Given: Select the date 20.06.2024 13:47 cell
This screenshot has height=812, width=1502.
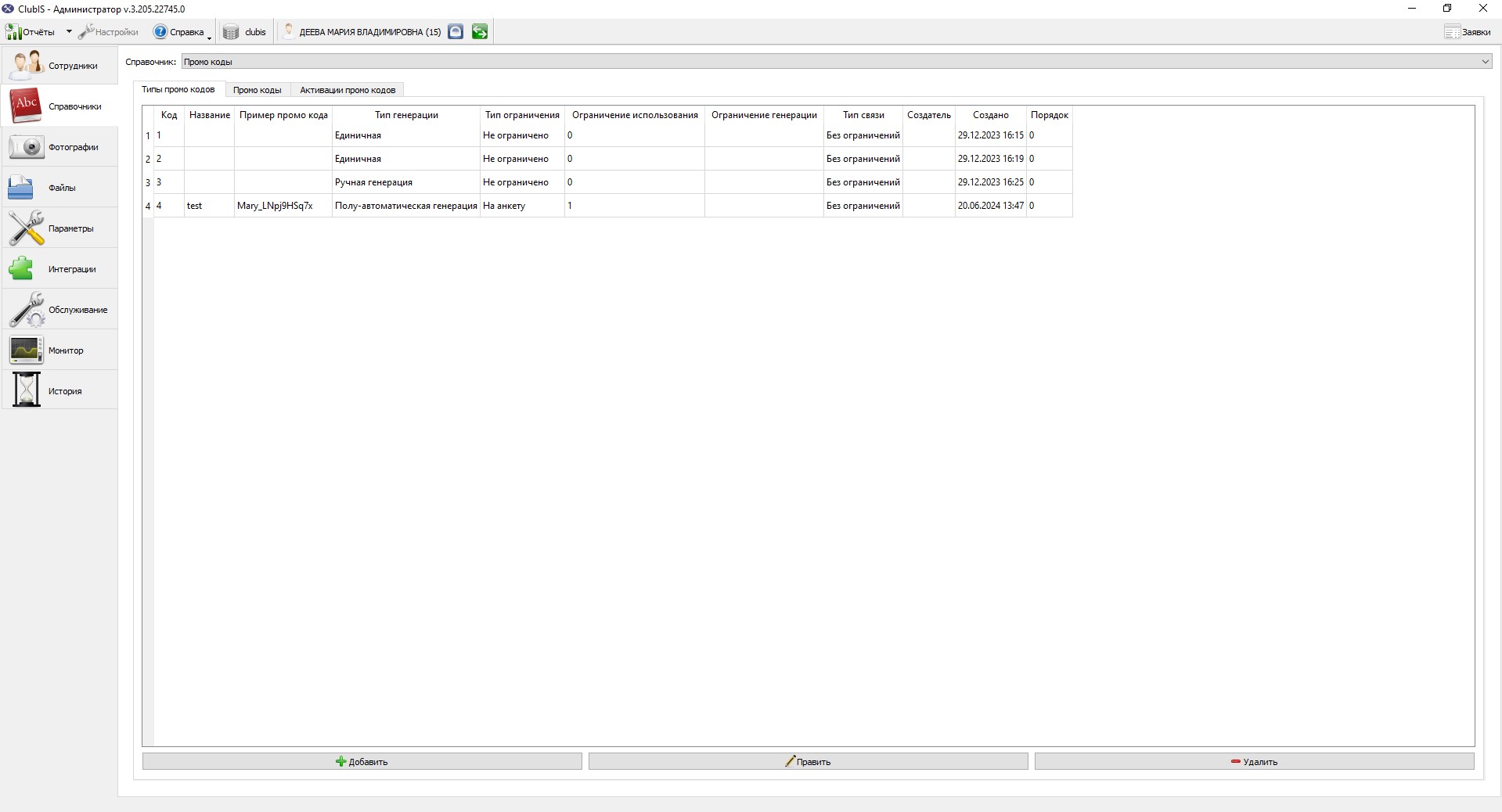Looking at the screenshot, I should pos(991,206).
